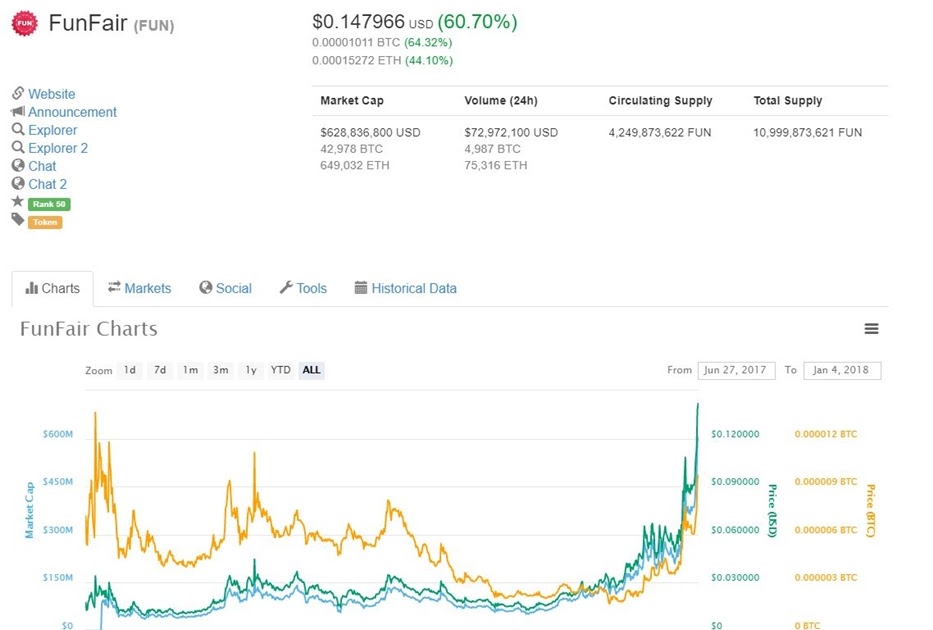
Task: Click the 75,316 ETH volume value
Action: pos(496,165)
